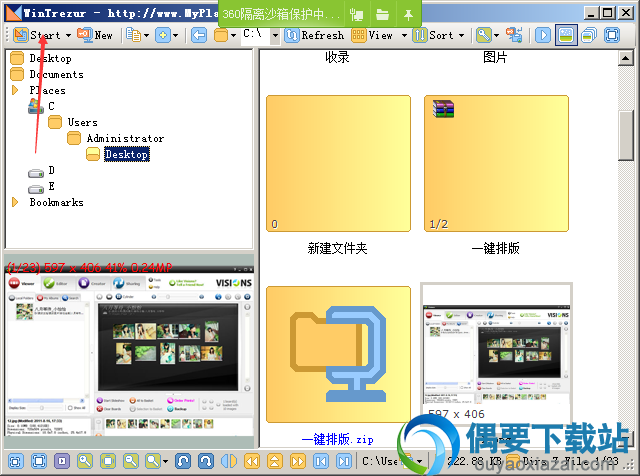This screenshot has width=640, height=476.
Task: Click the vertical scrollbar thumb
Action: click(625, 136)
